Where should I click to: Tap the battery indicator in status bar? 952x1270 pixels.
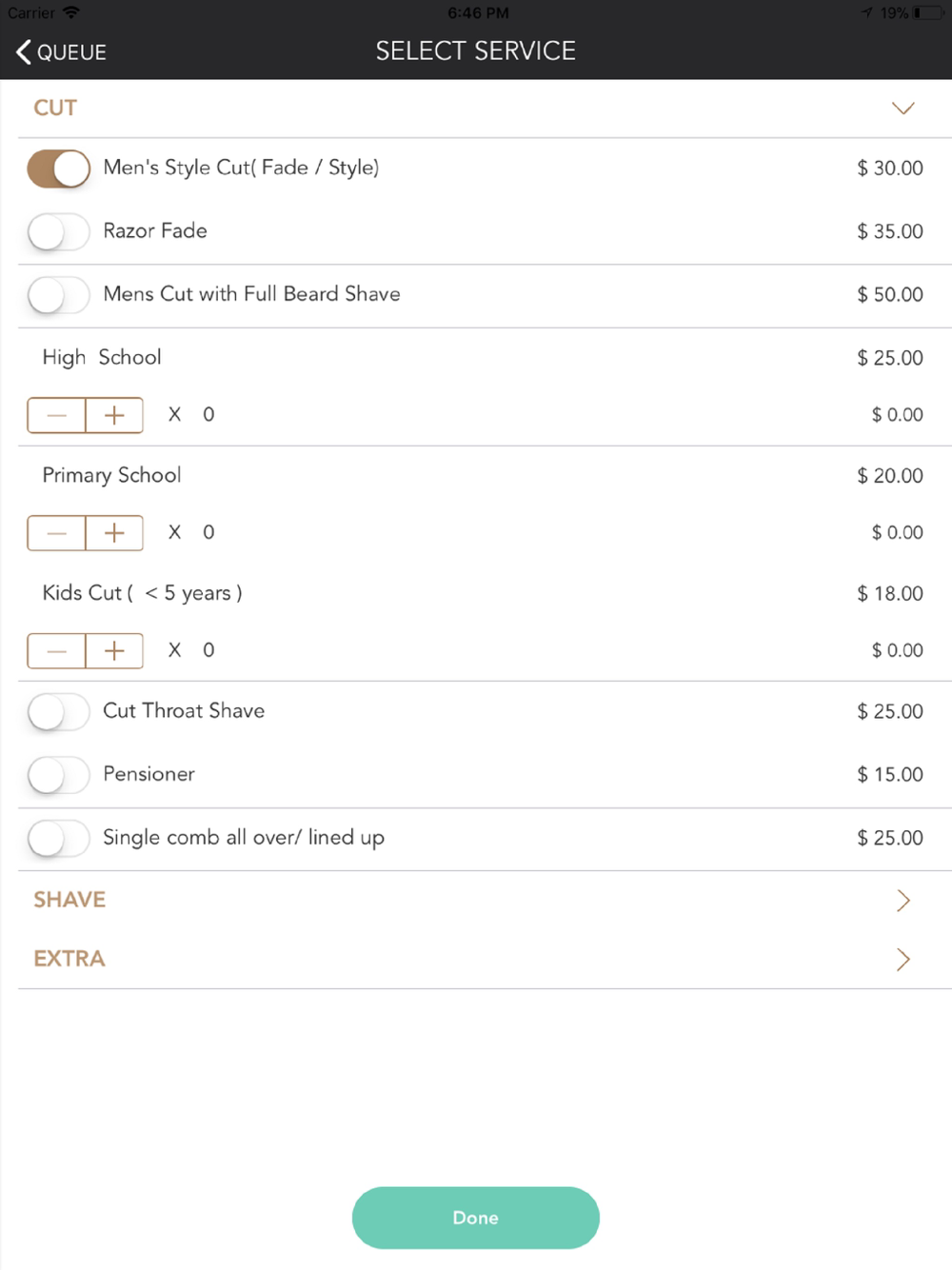tap(926, 13)
